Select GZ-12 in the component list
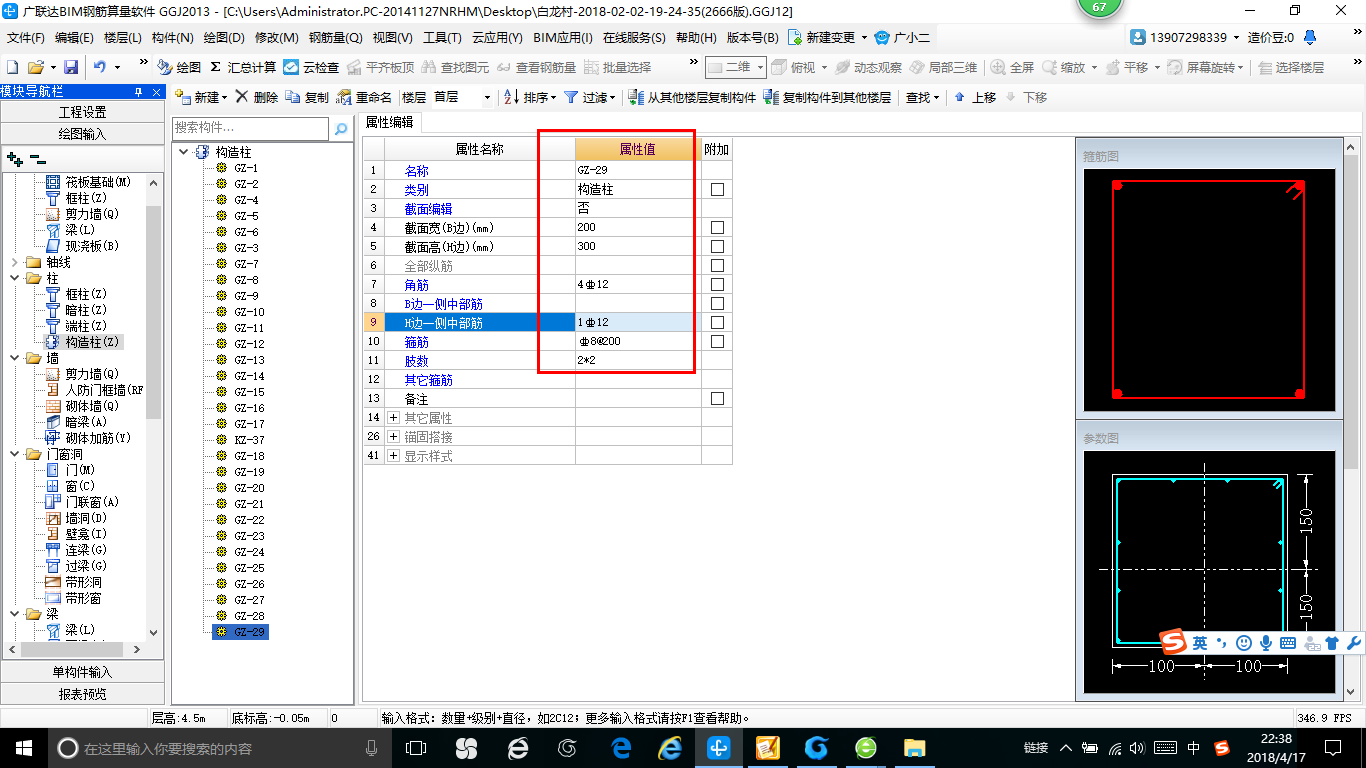1366x768 pixels. (x=249, y=344)
